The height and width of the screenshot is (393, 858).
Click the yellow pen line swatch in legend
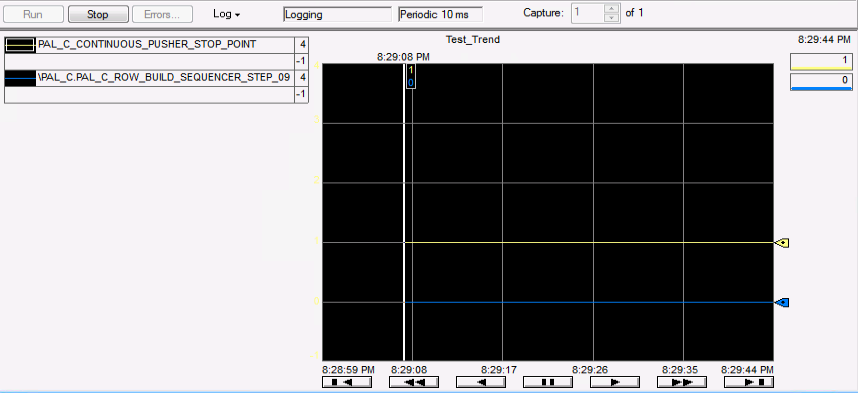[x=20, y=44]
